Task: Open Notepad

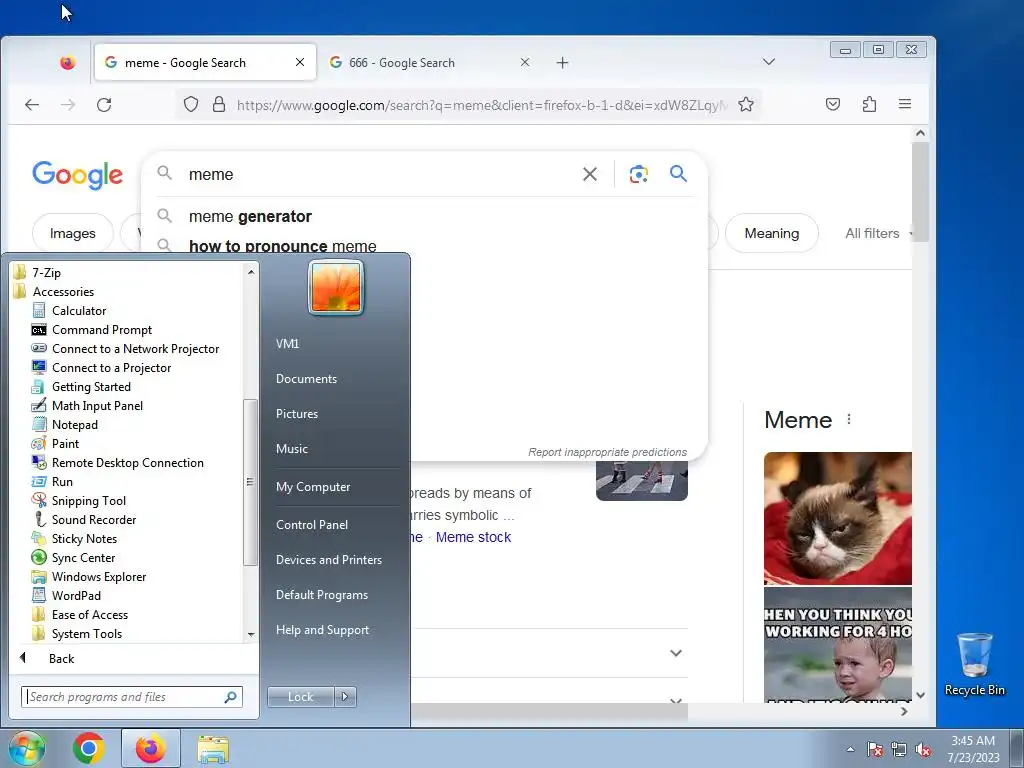Action: [x=74, y=424]
